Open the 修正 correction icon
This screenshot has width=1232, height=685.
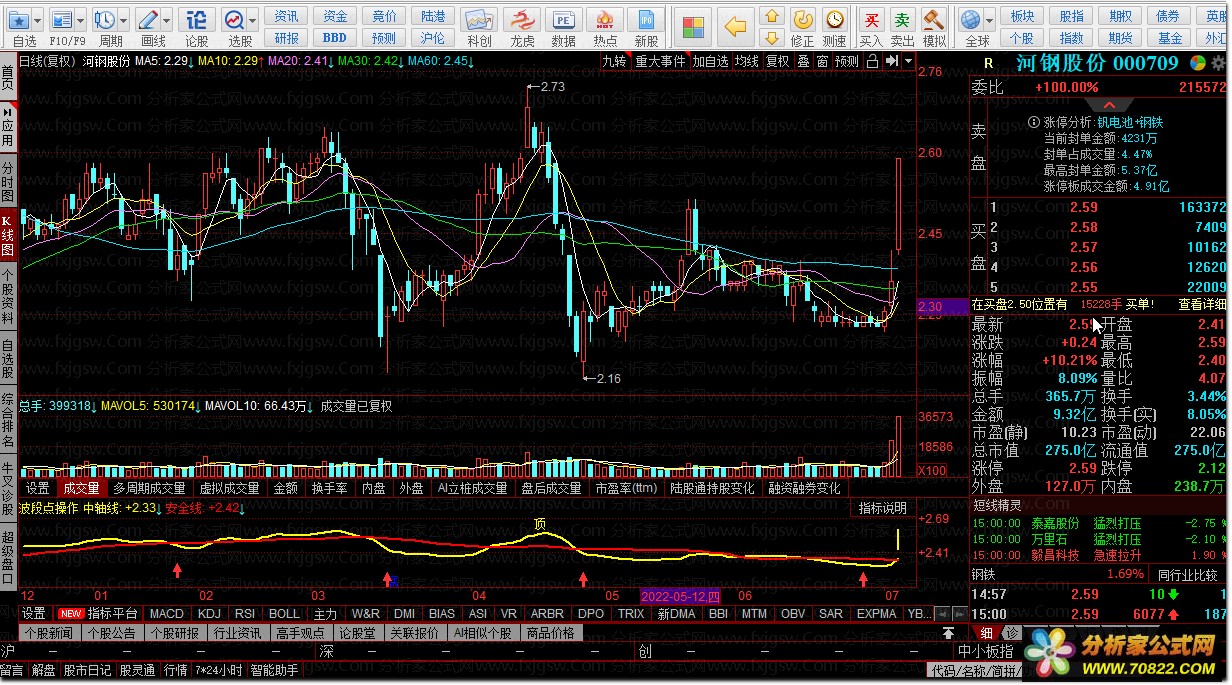[803, 19]
